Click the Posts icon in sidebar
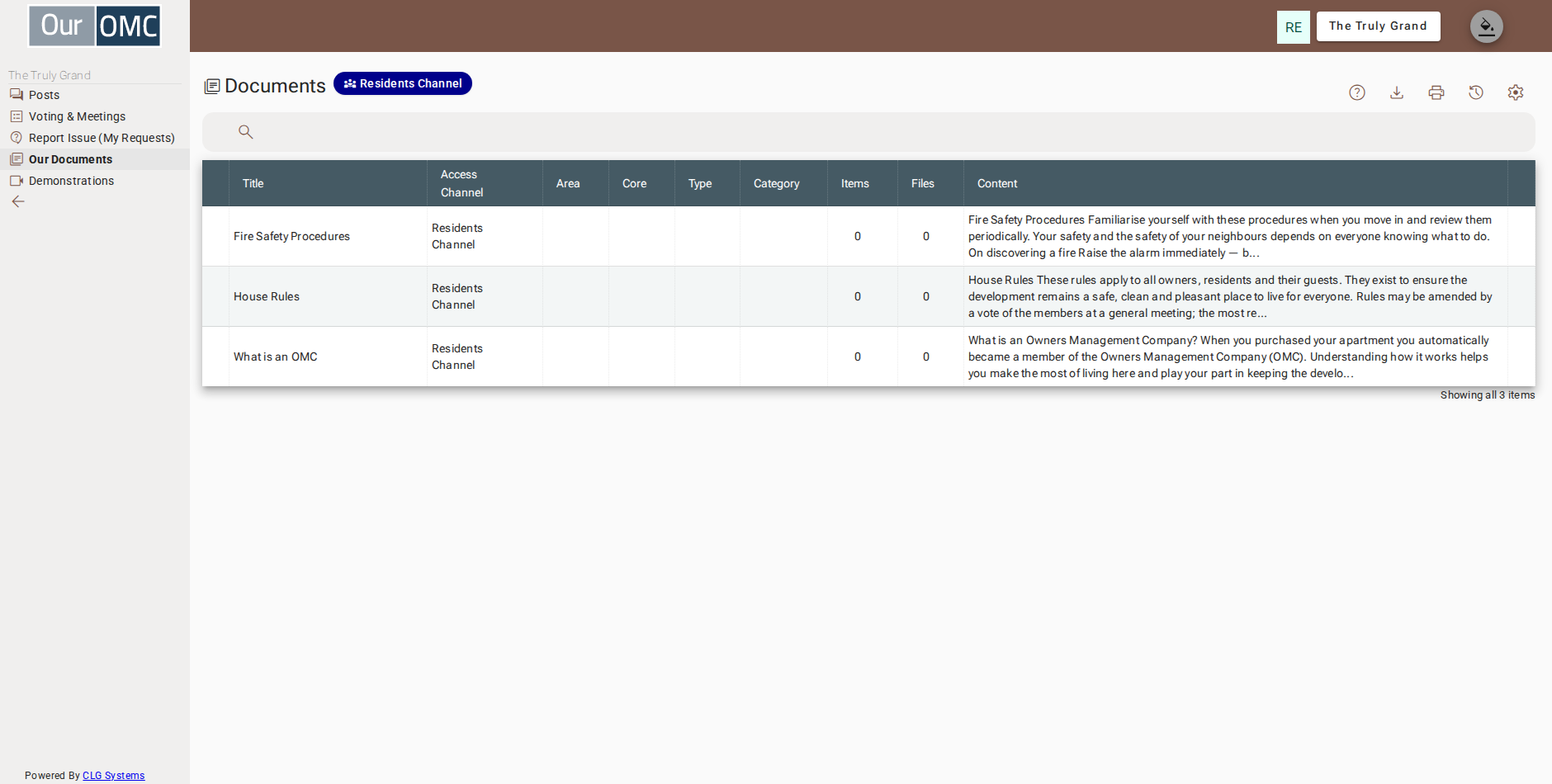Viewport: 1552px width, 784px height. pos(17,95)
